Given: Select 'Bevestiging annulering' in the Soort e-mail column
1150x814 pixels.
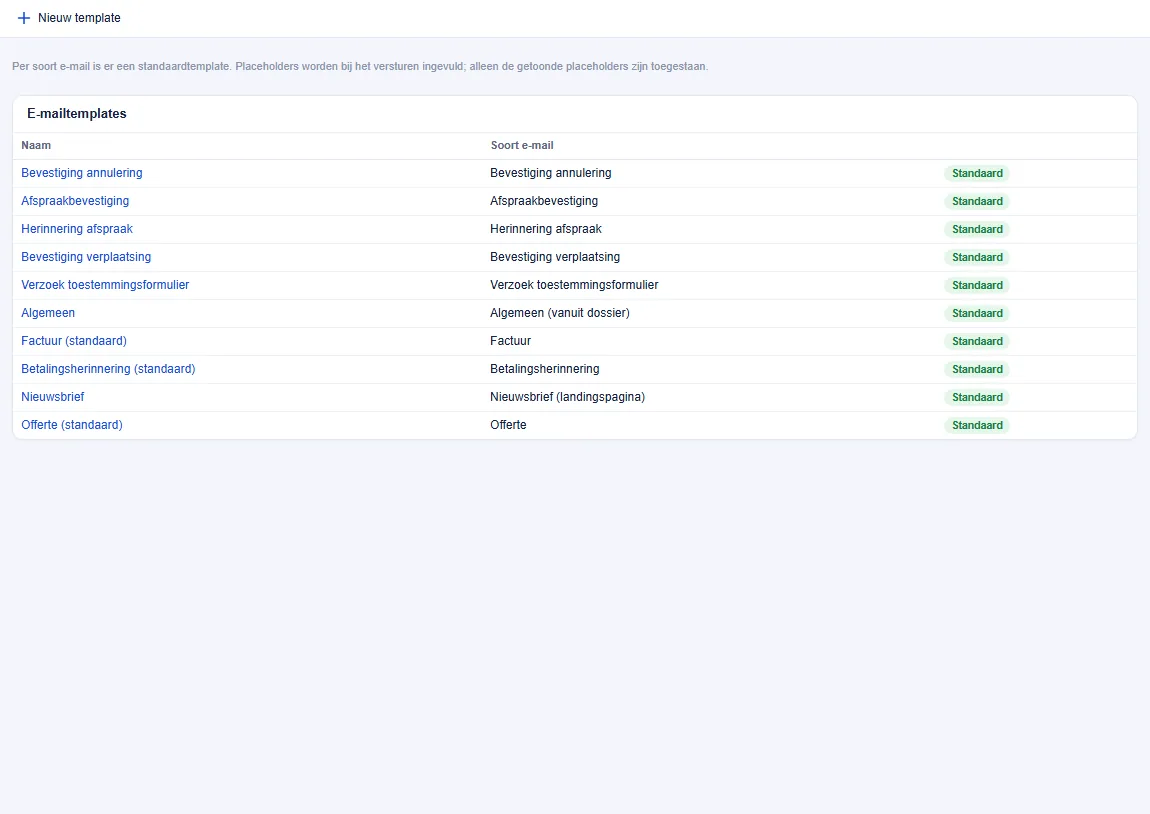Looking at the screenshot, I should (x=551, y=173).
